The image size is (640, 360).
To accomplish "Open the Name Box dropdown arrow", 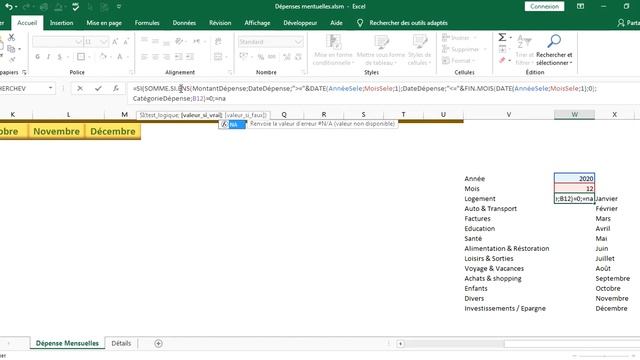I will point(50,88).
